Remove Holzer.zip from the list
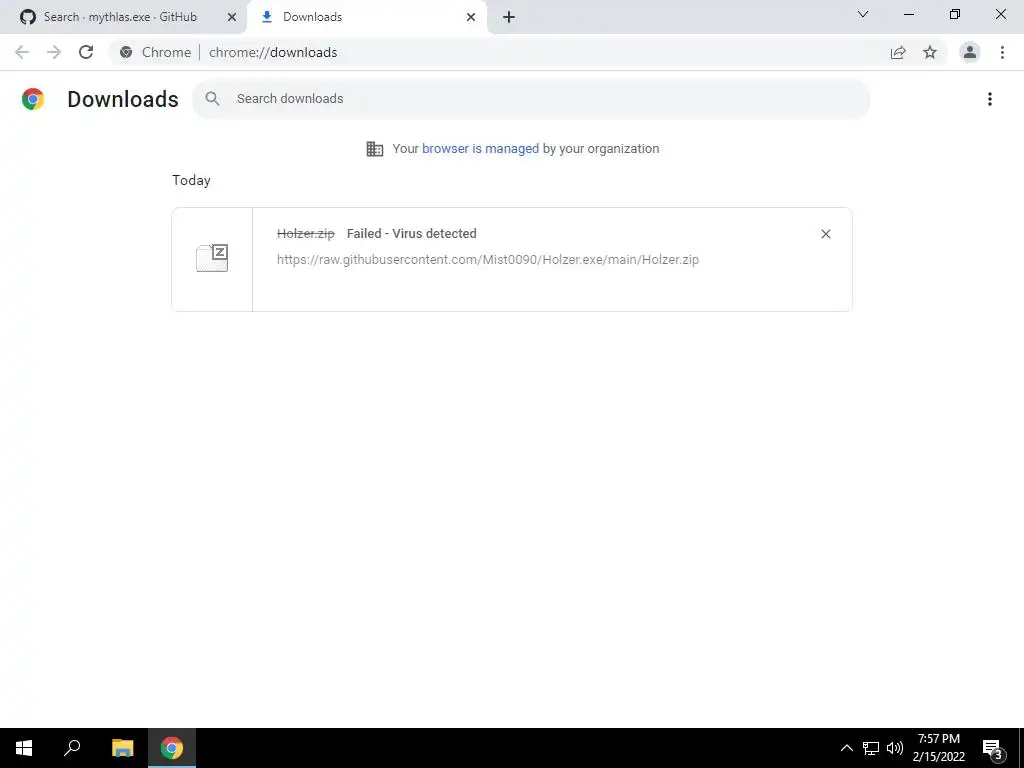 pyautogui.click(x=825, y=234)
